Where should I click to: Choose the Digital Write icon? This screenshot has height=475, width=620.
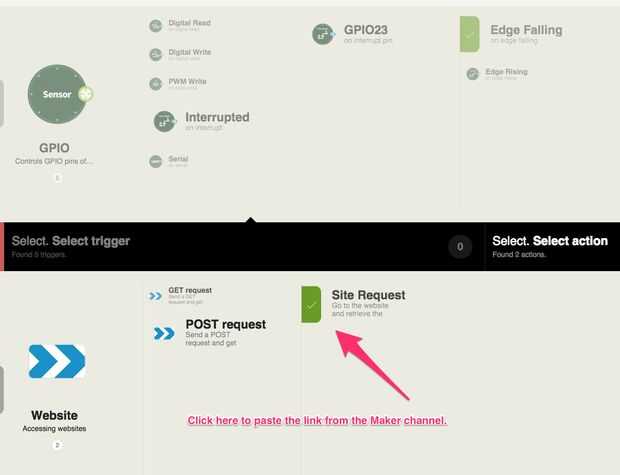[x=155, y=55]
